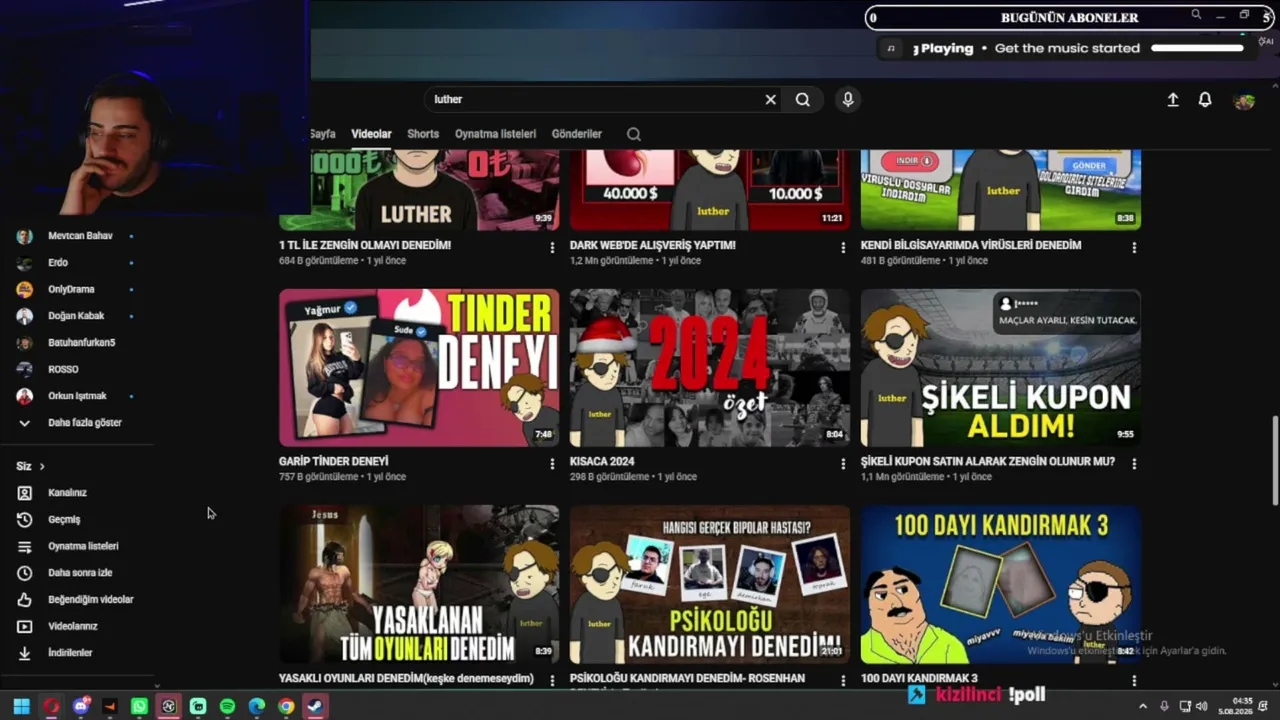Open WhatsApp from the taskbar

click(x=139, y=707)
